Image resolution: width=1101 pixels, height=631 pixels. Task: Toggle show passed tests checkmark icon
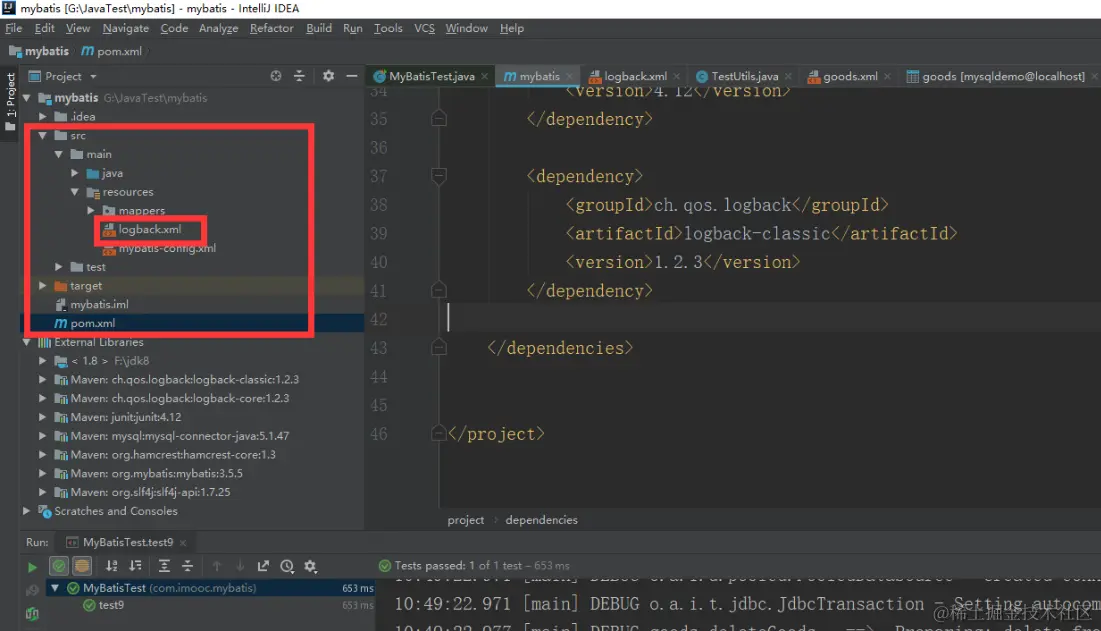pos(59,566)
